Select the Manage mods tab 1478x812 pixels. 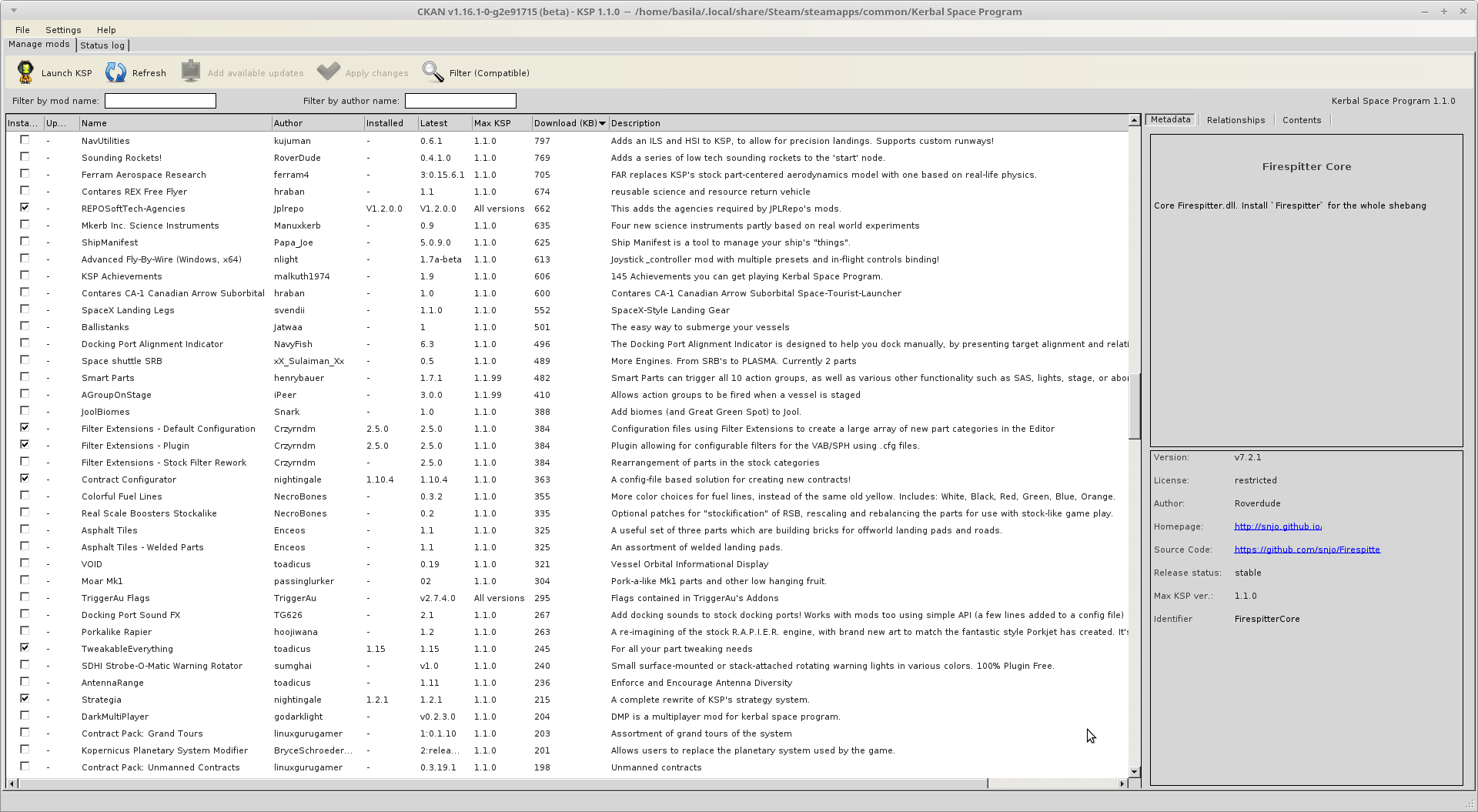pos(39,45)
